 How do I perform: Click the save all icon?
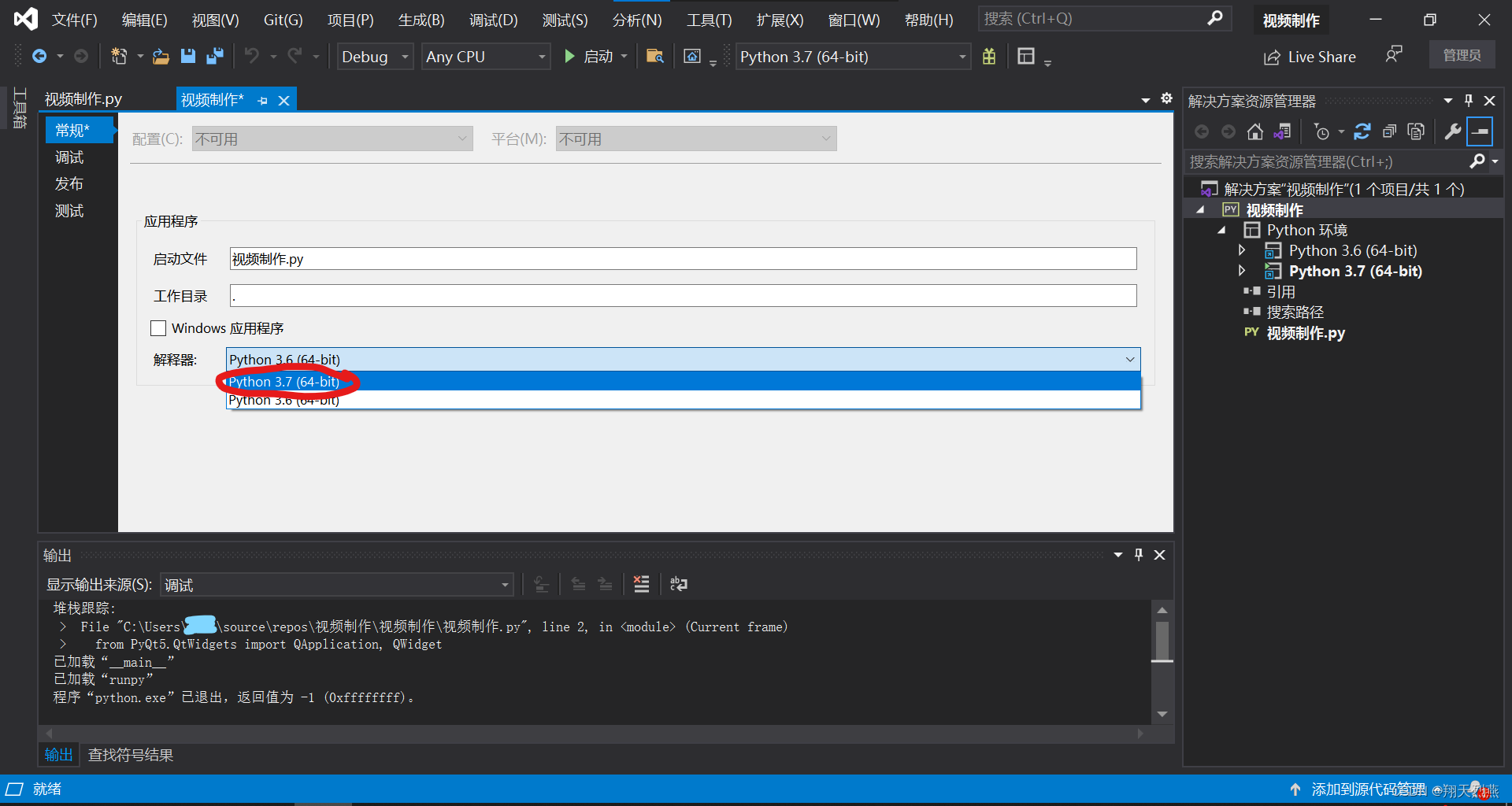pos(214,56)
